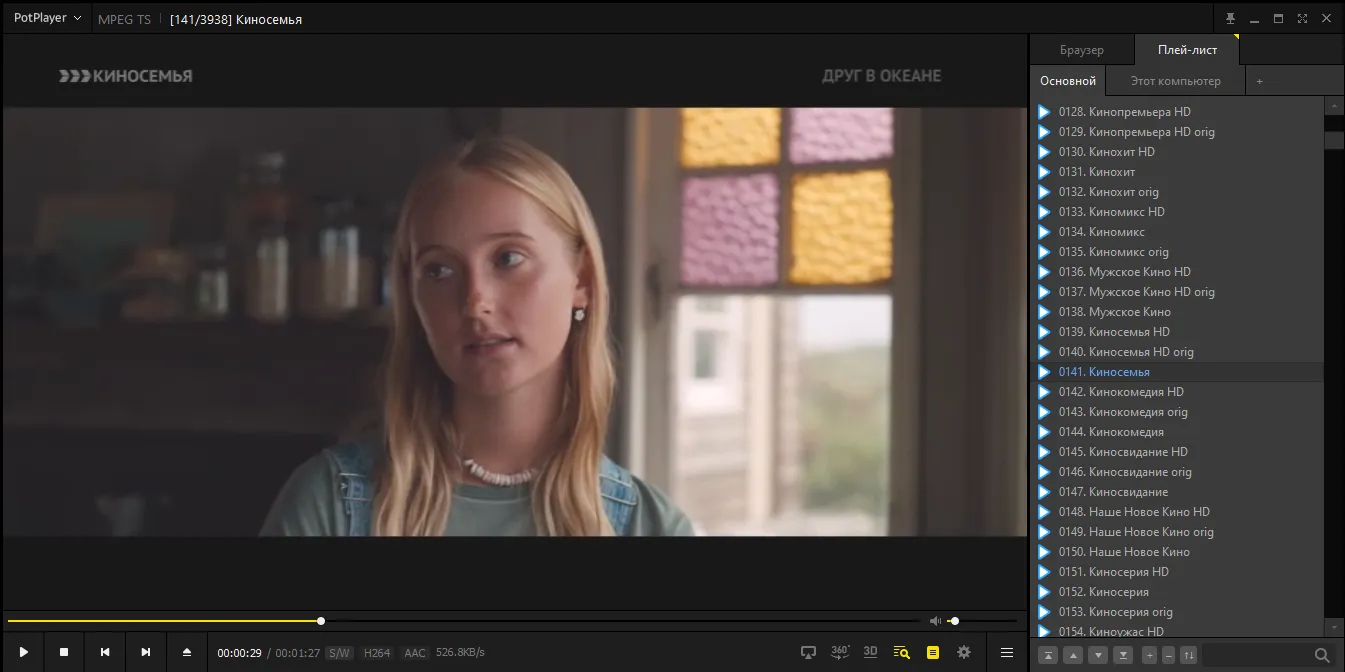Mute the audio via speaker icon
The height and width of the screenshot is (672, 1345).
coord(935,621)
